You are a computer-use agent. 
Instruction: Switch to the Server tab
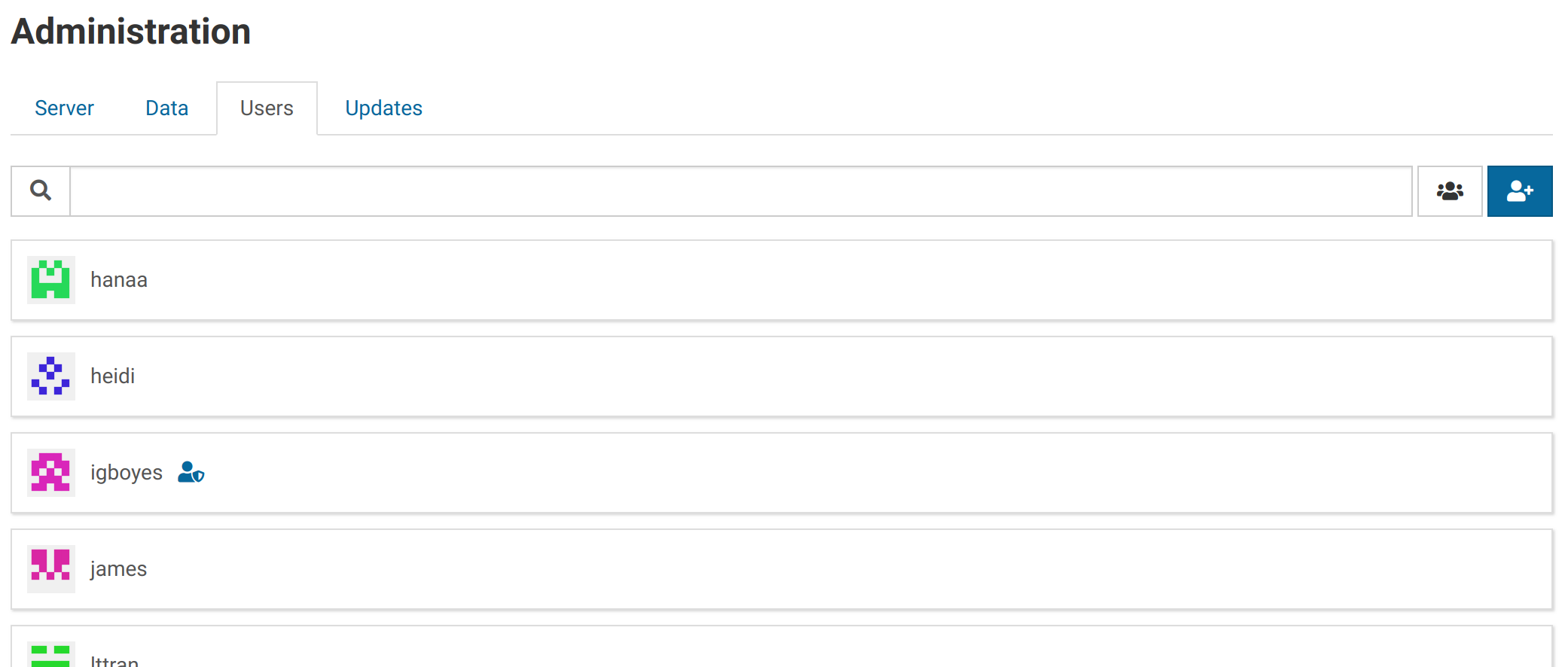pyautogui.click(x=64, y=108)
